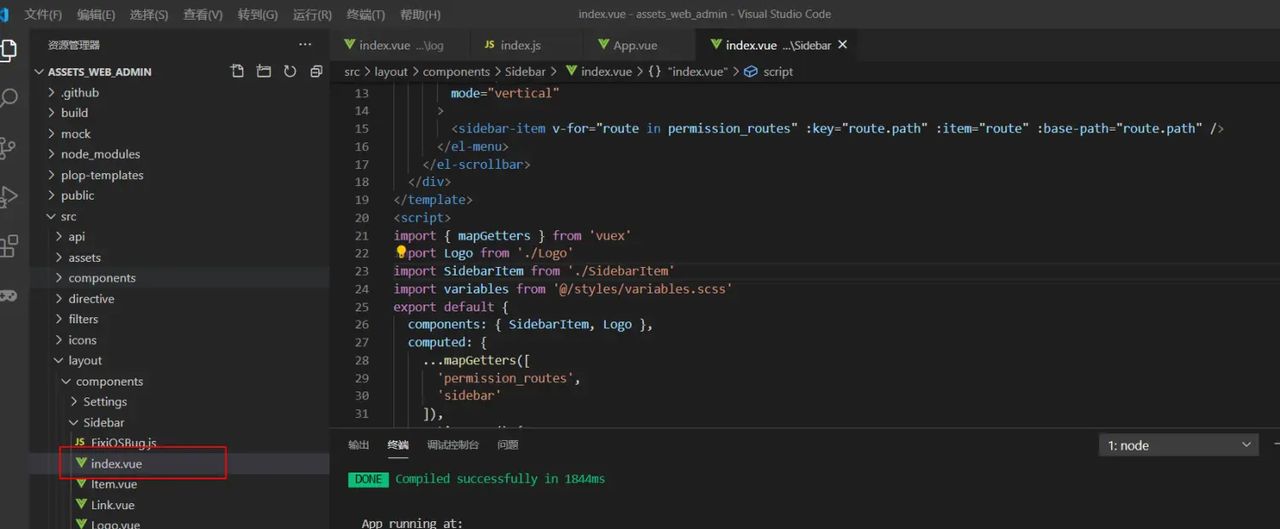The image size is (1280, 529).
Task: Open the terminal selector dropdown showing 1: node
Action: coord(1179,445)
